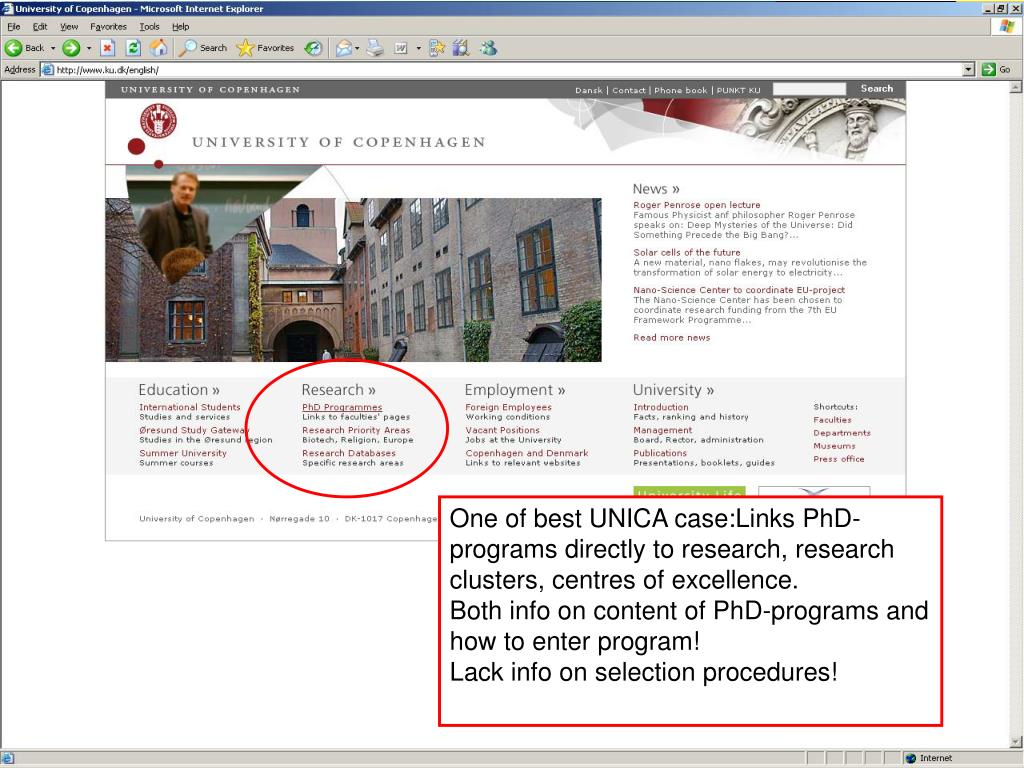The image size is (1024, 768).
Task: Open the Introduction link
Action: pyautogui.click(x=660, y=407)
